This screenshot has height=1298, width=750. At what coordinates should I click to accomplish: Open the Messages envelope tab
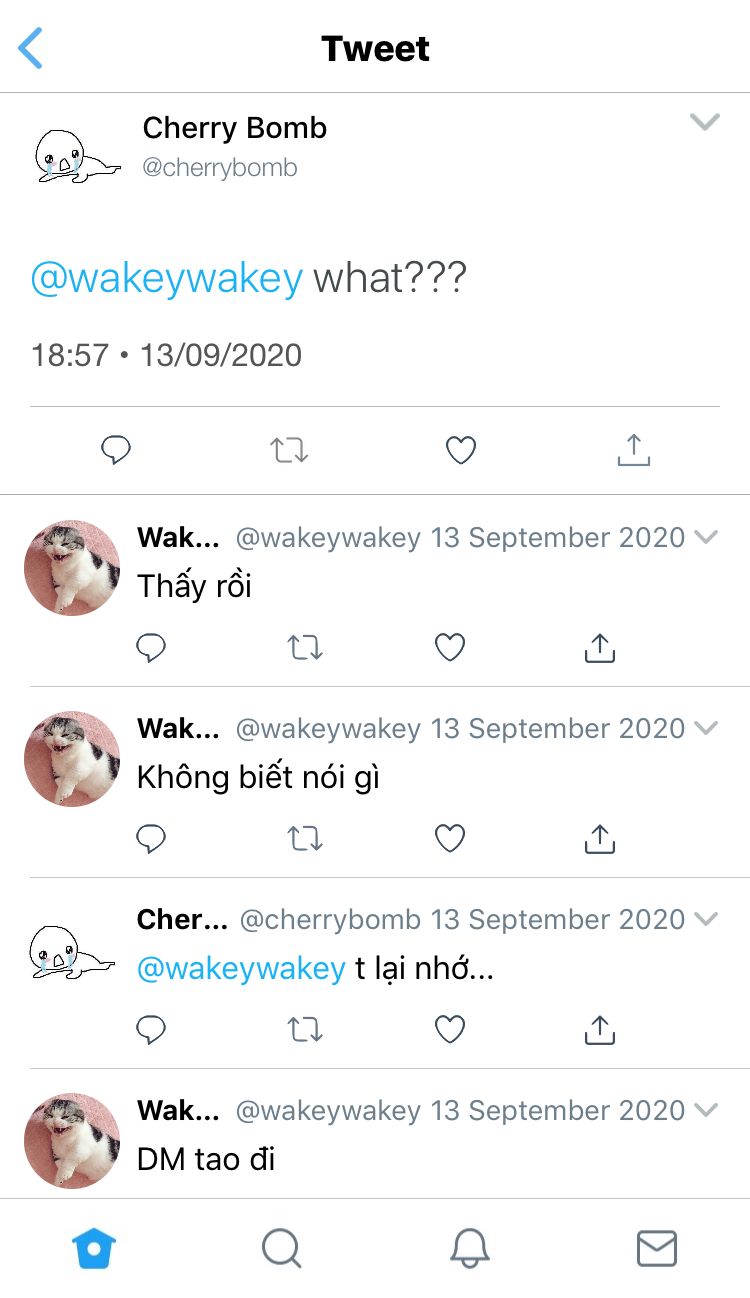pos(656,1248)
